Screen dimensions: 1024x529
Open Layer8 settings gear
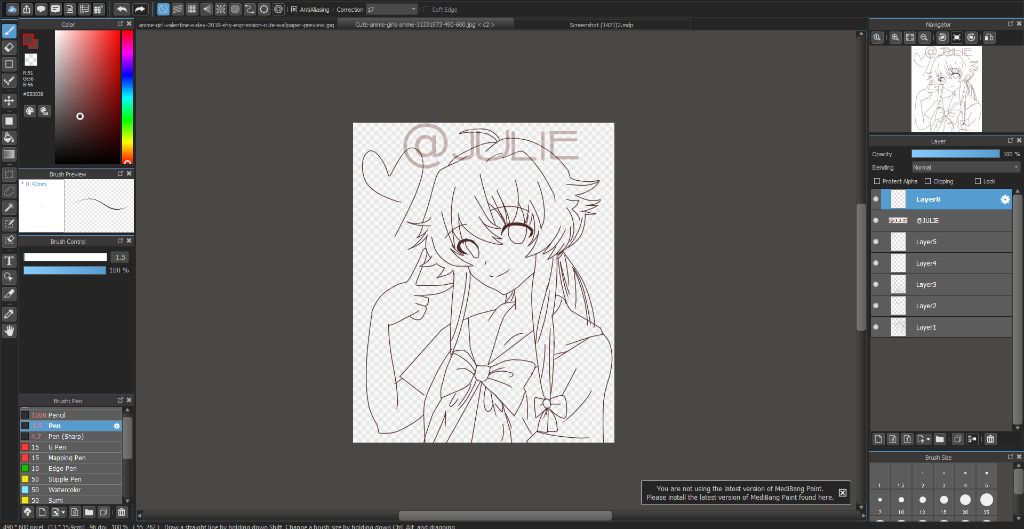1005,200
